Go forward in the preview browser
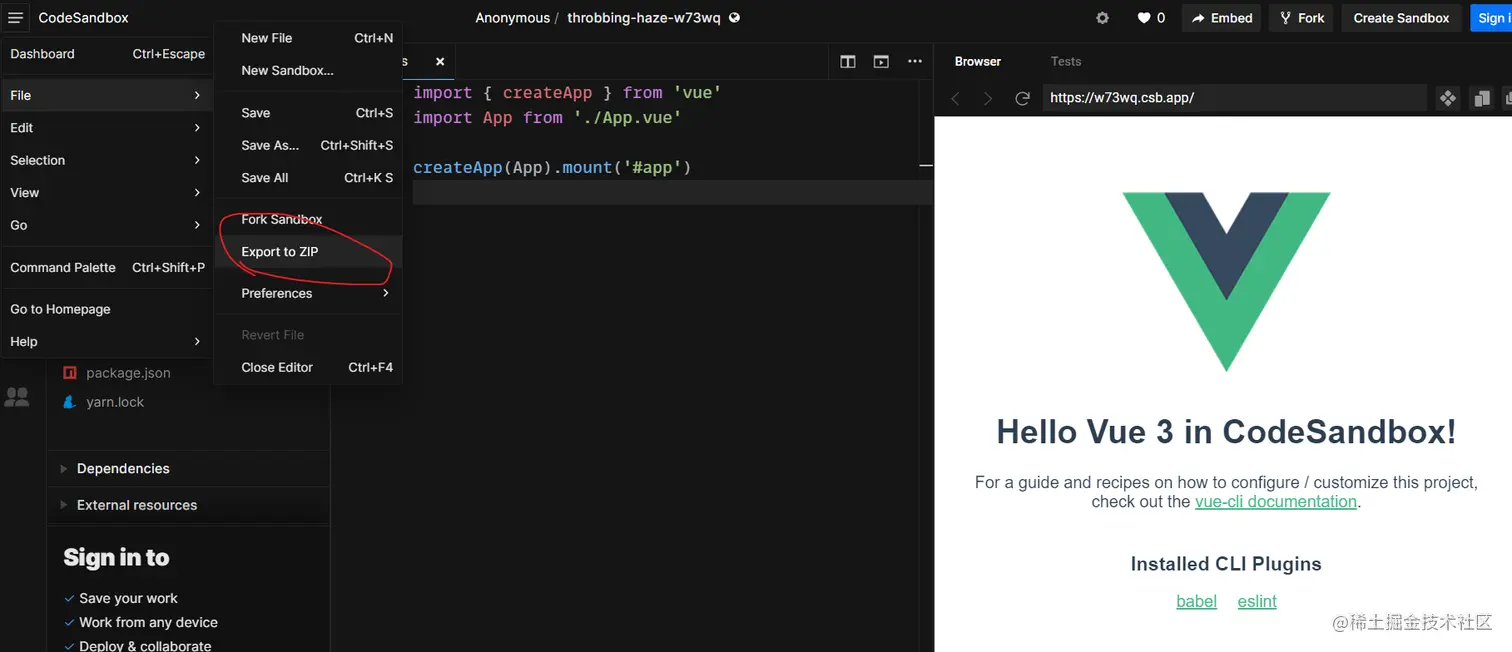Image resolution: width=1512 pixels, height=652 pixels. coord(988,98)
